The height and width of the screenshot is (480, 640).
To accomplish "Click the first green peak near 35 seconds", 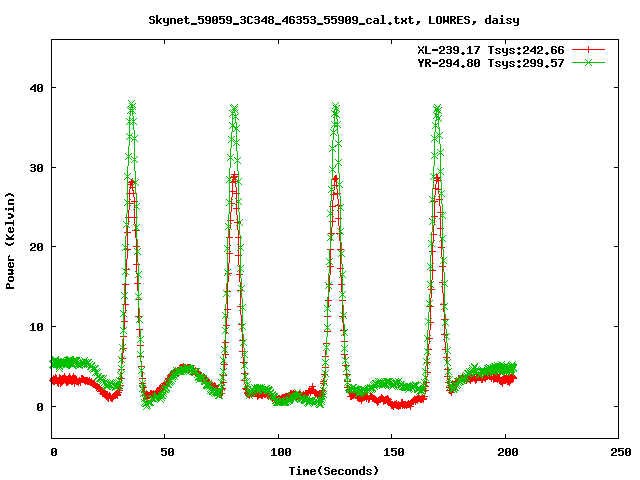I will tap(131, 105).
